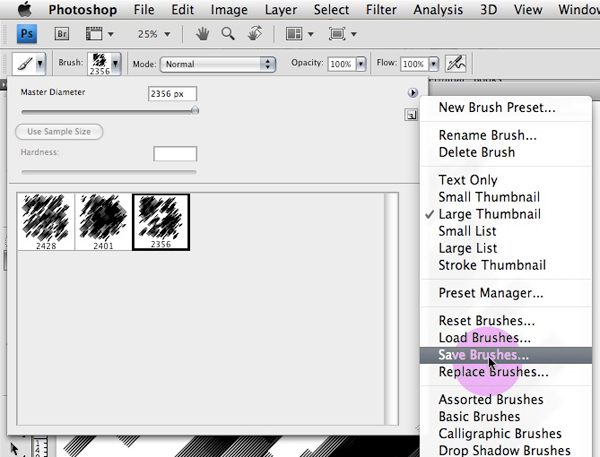600x457 pixels.
Task: Open the View menu
Action: 528,10
